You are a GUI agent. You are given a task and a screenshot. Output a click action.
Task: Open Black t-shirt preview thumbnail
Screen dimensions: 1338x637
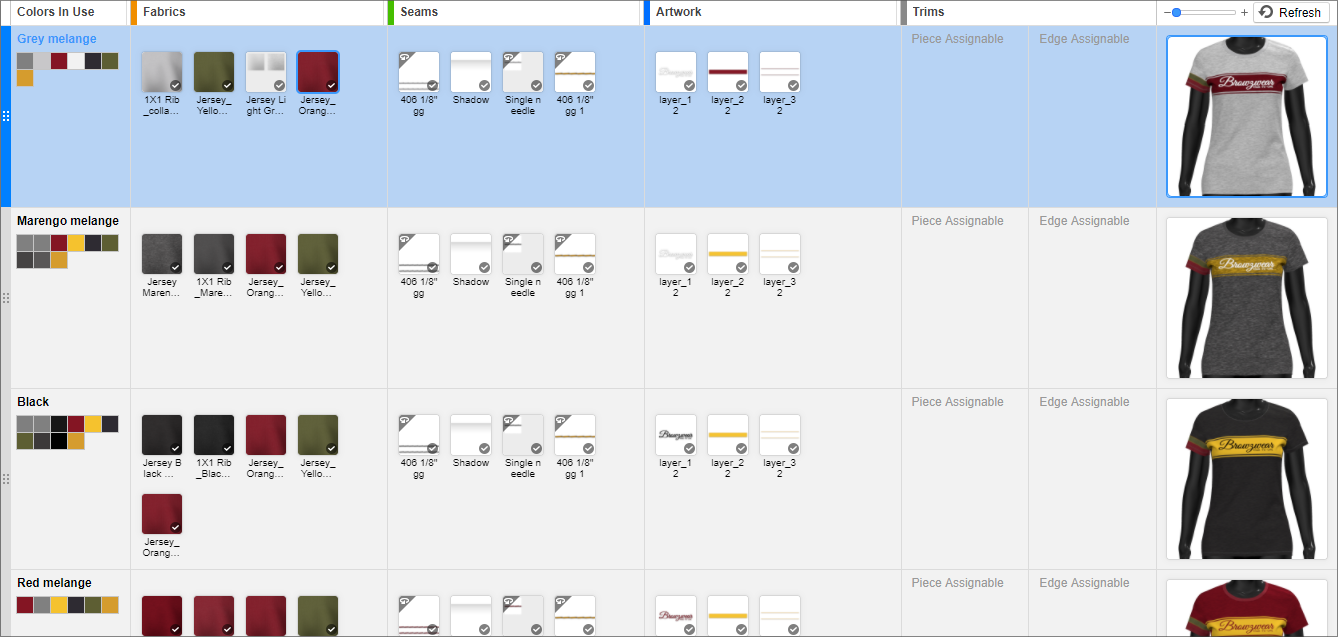click(1246, 479)
